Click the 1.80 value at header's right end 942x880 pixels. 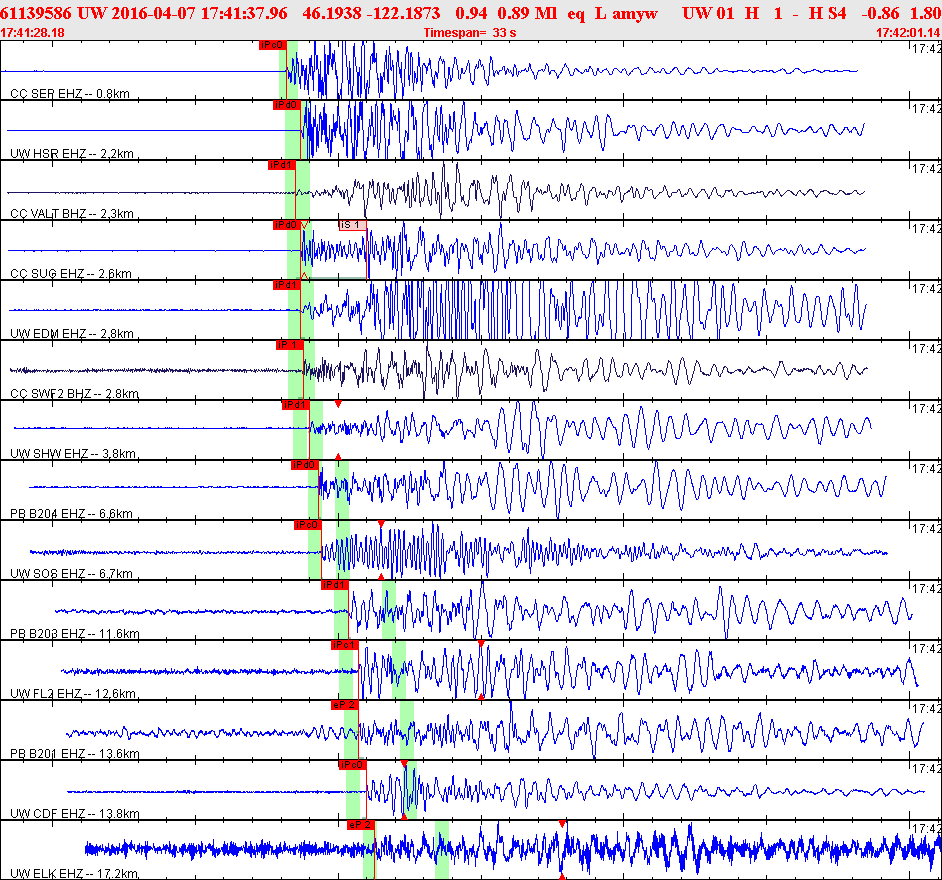coord(926,13)
